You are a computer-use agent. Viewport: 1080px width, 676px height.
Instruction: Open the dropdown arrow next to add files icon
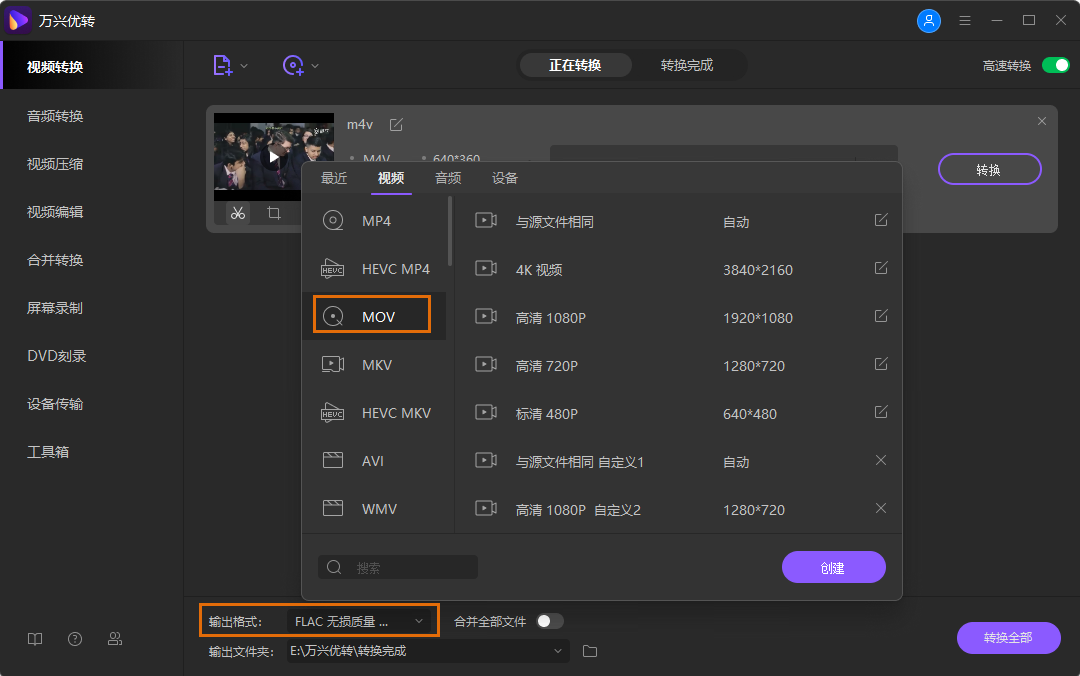click(243, 65)
